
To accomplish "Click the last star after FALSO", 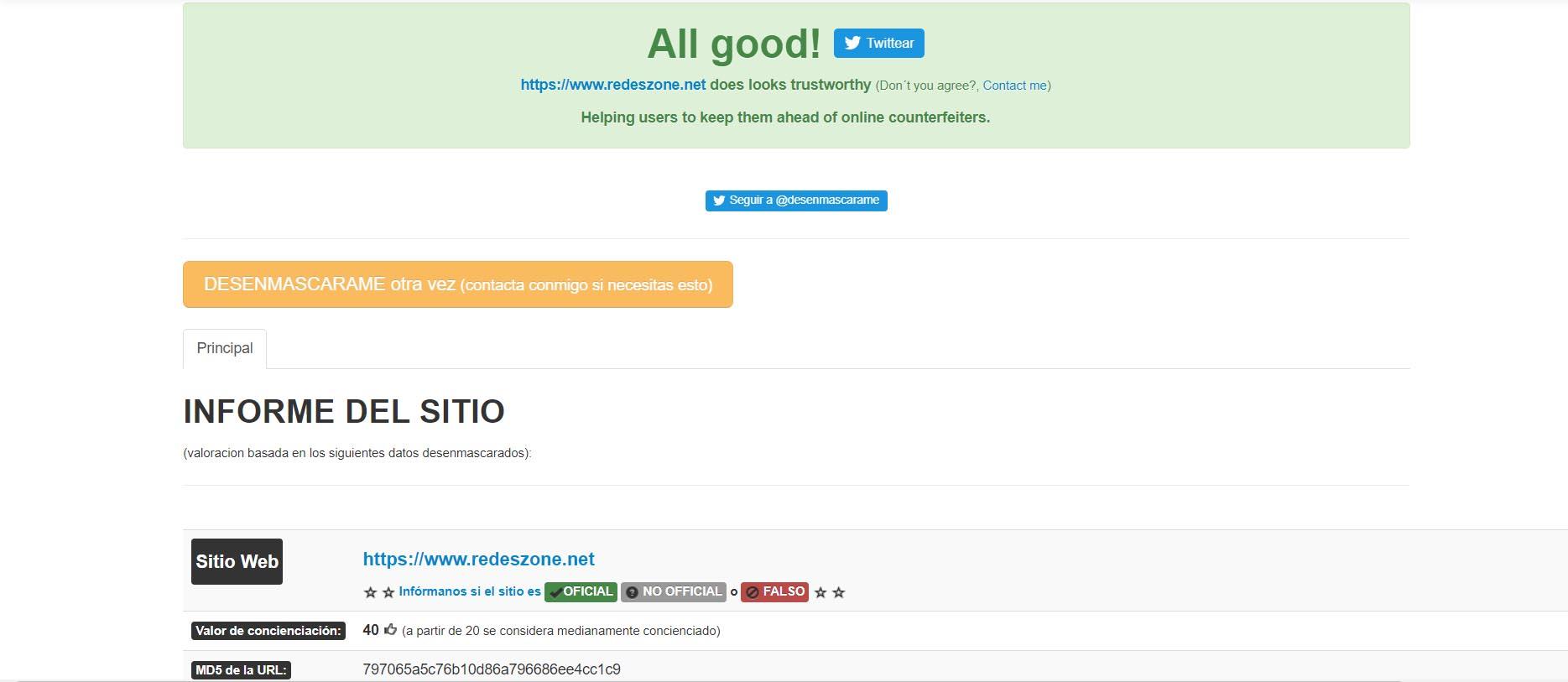I will coord(838,592).
